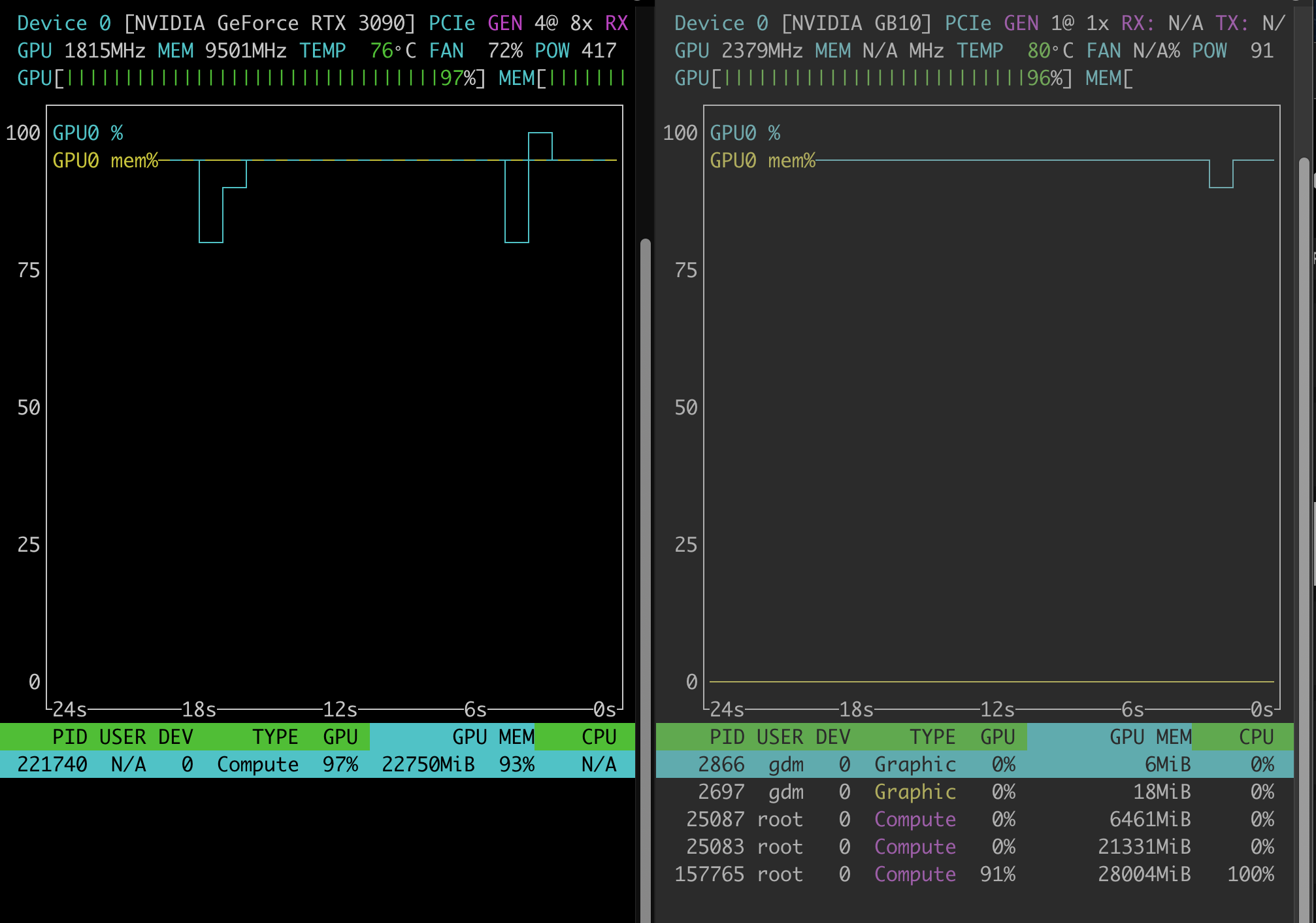
Task: Click the 100% CPU value for PID 157765
Action: point(1251,874)
